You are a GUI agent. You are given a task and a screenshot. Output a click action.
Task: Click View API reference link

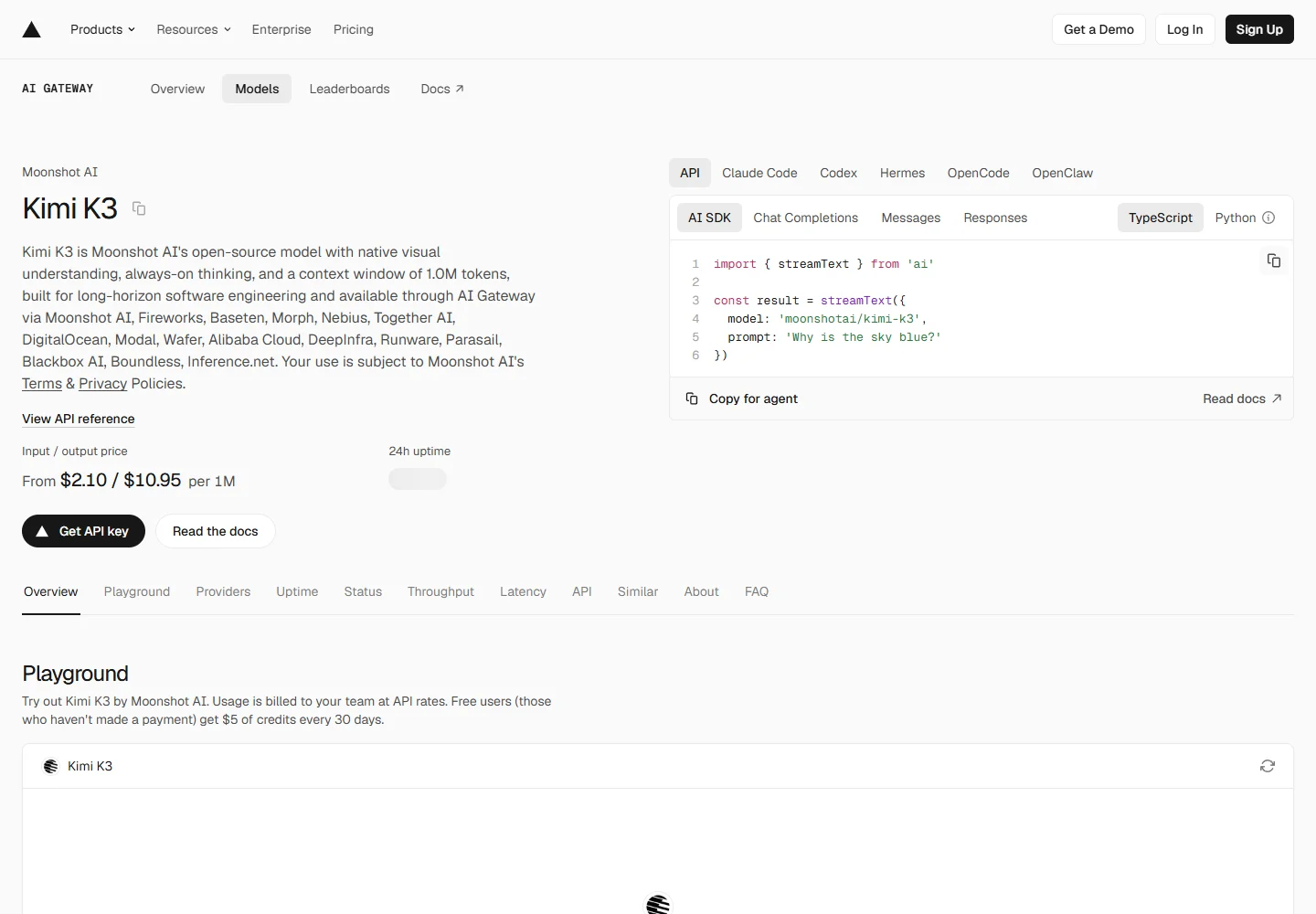[79, 419]
